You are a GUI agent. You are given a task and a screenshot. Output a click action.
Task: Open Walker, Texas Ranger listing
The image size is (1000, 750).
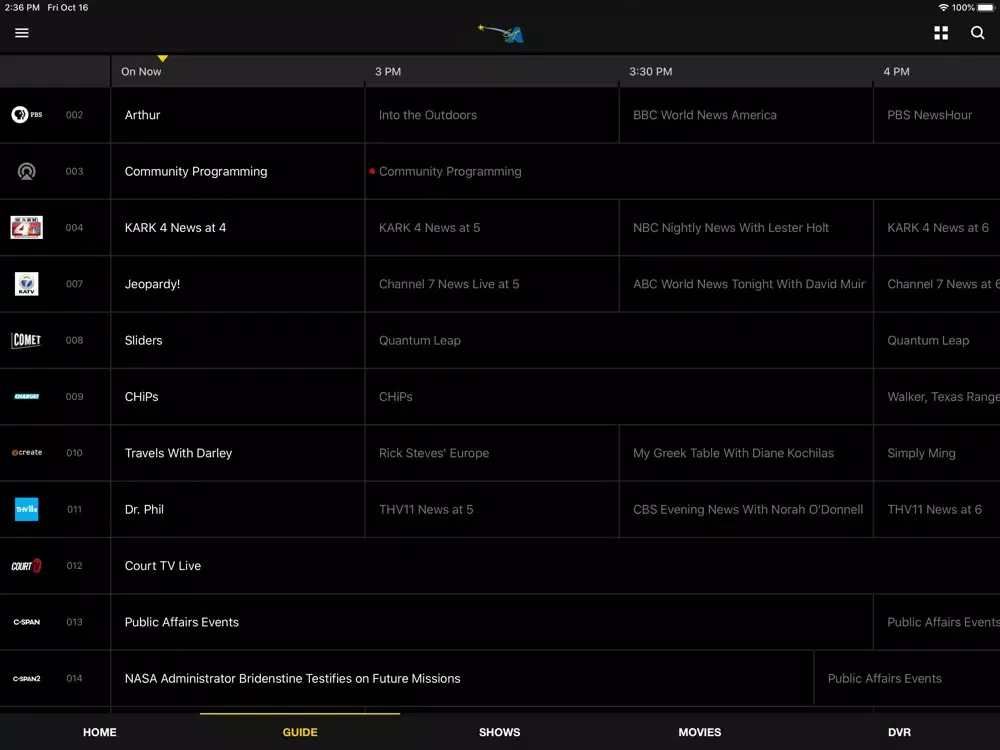937,397
